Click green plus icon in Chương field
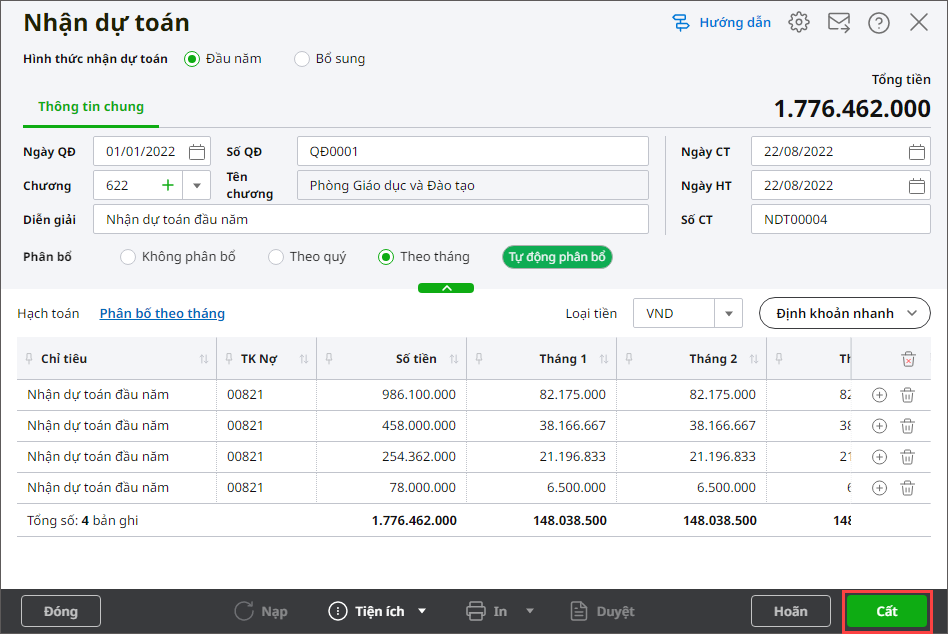Viewport: 948px width, 634px height. [167, 185]
